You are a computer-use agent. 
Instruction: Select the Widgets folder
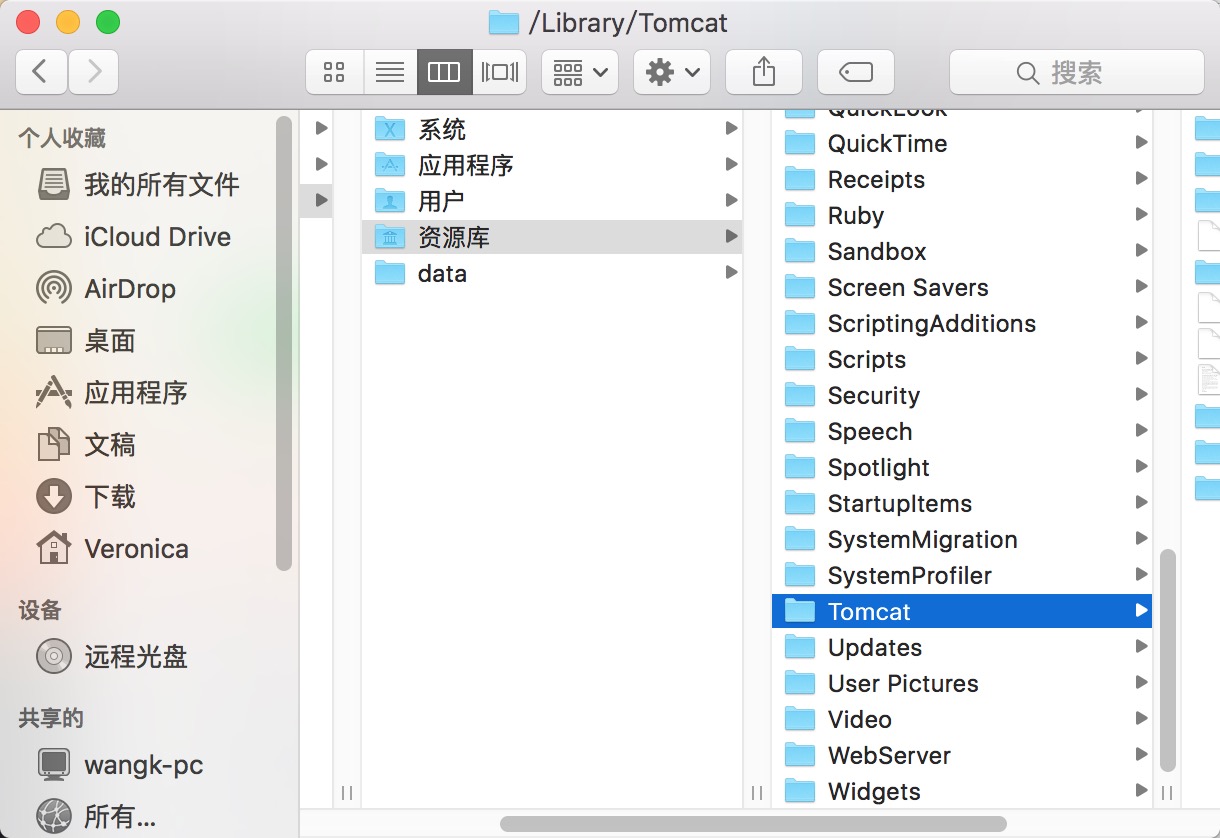coord(962,791)
